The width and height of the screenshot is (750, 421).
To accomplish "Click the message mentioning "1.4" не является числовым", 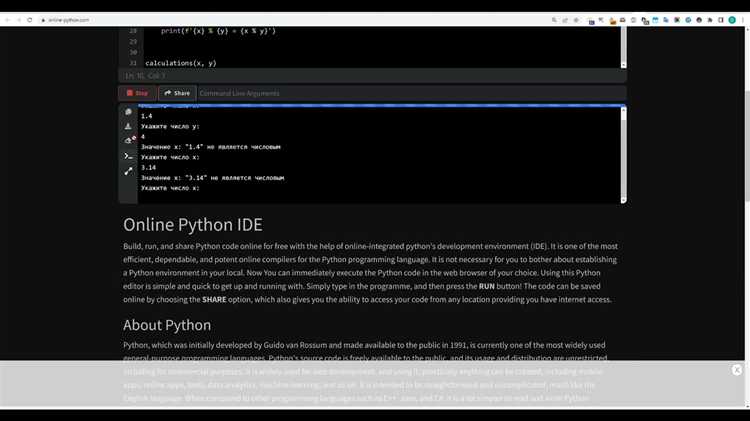I will (210, 147).
